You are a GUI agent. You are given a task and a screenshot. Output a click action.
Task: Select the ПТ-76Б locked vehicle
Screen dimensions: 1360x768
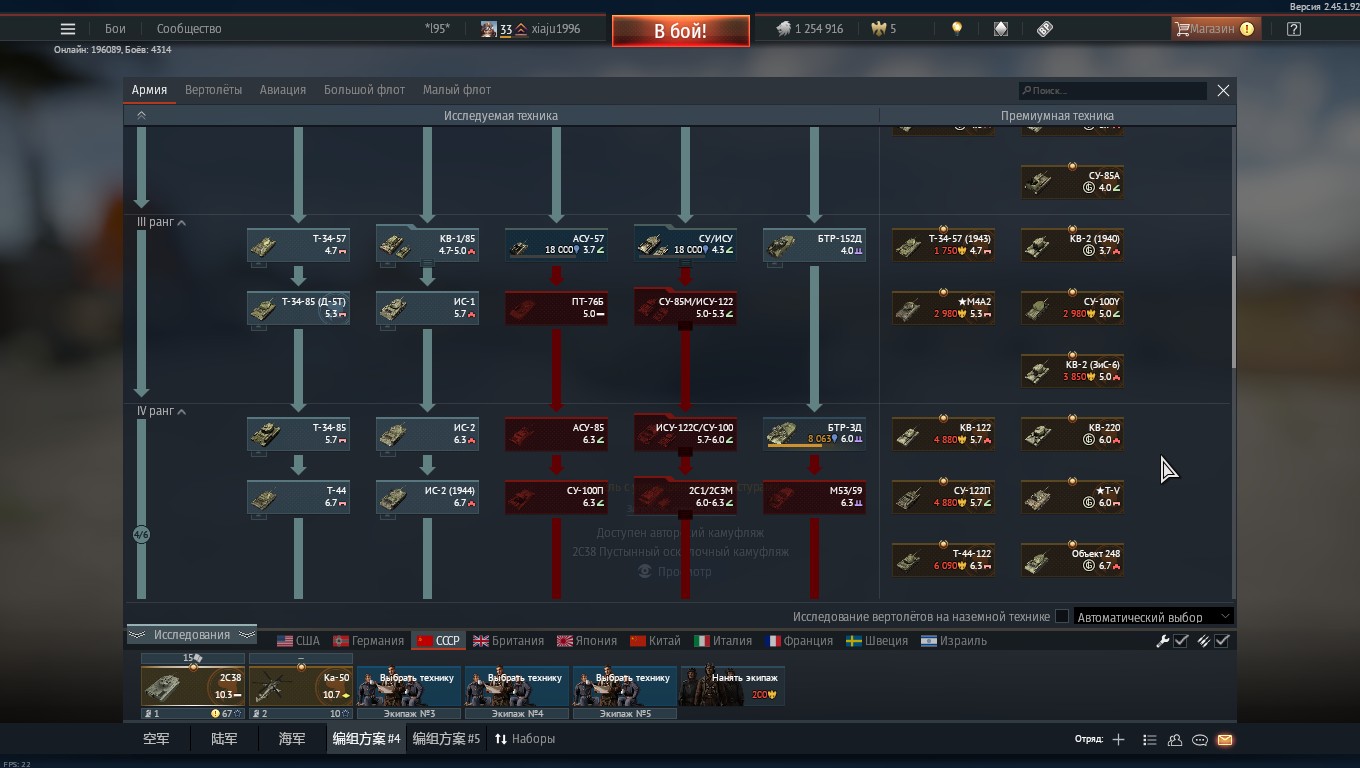[x=556, y=308]
